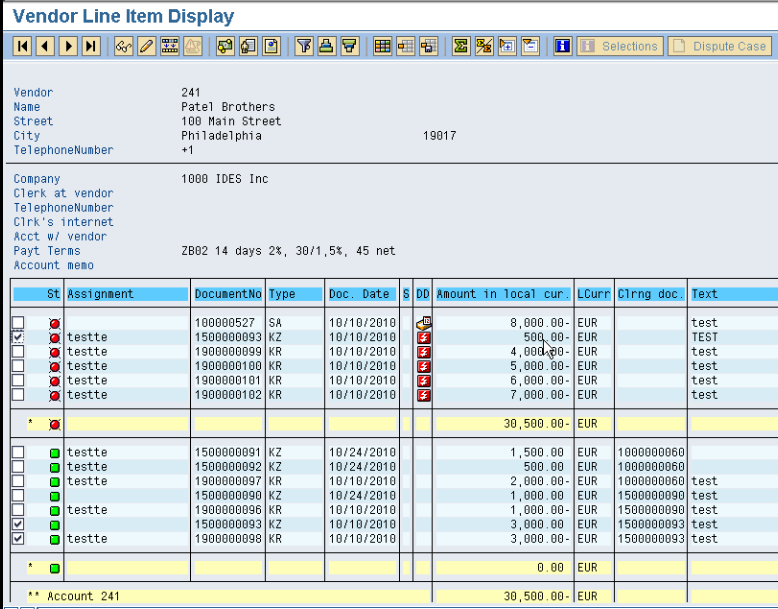Click the toolbar icon immediately left of the filter funnel
Image resolution: width=778 pixels, height=609 pixels.
[x=271, y=46]
